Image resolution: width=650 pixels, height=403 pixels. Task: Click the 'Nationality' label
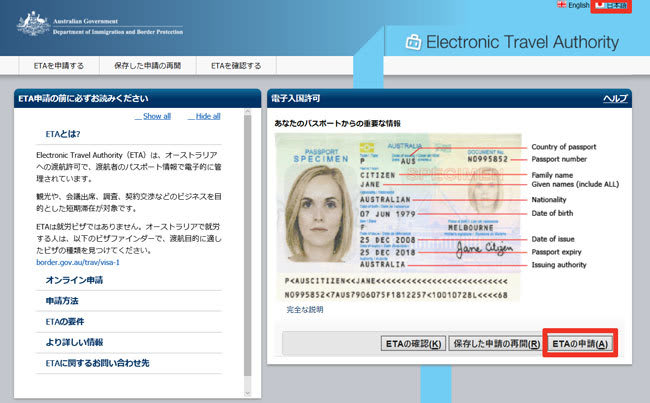coord(549,200)
